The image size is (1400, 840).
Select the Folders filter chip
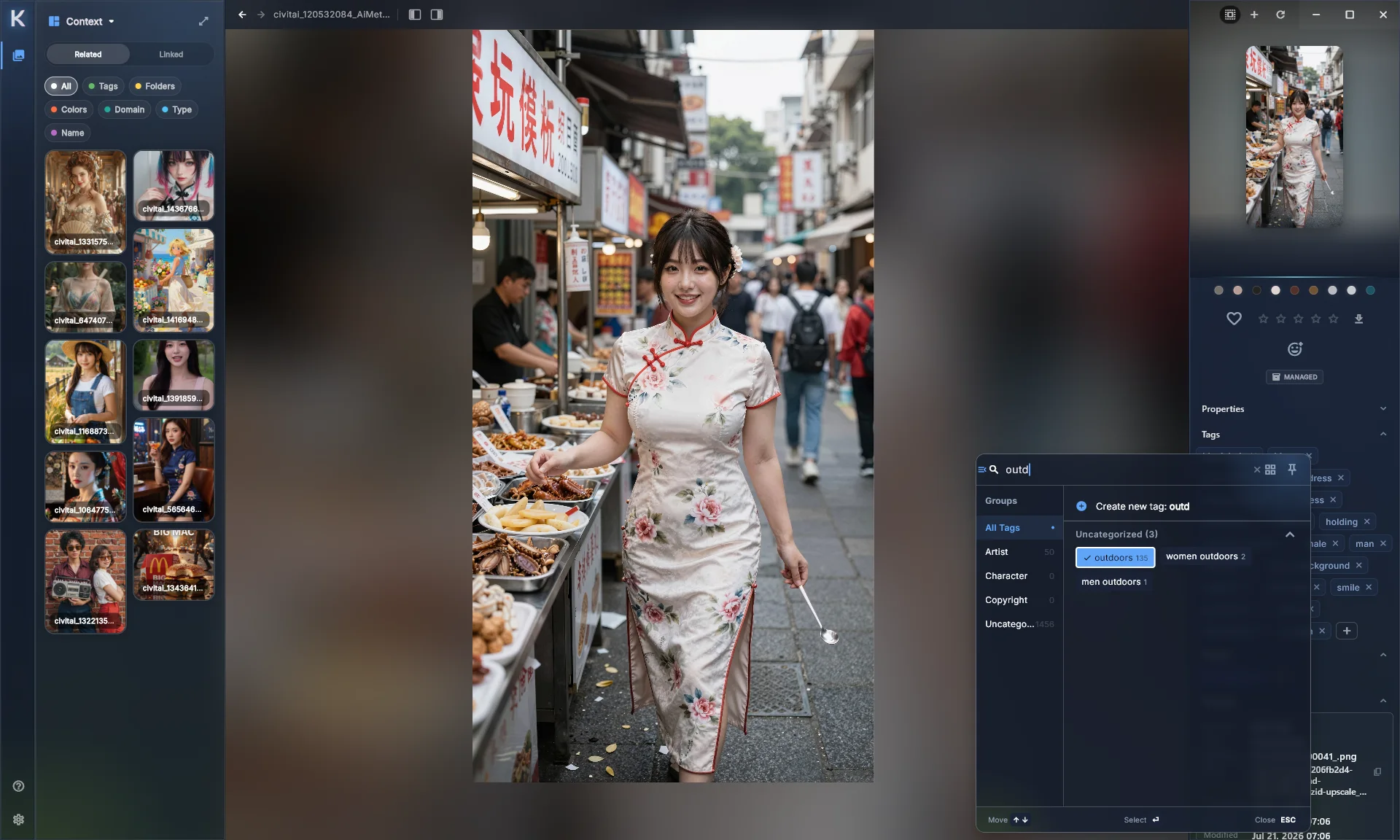[x=155, y=86]
